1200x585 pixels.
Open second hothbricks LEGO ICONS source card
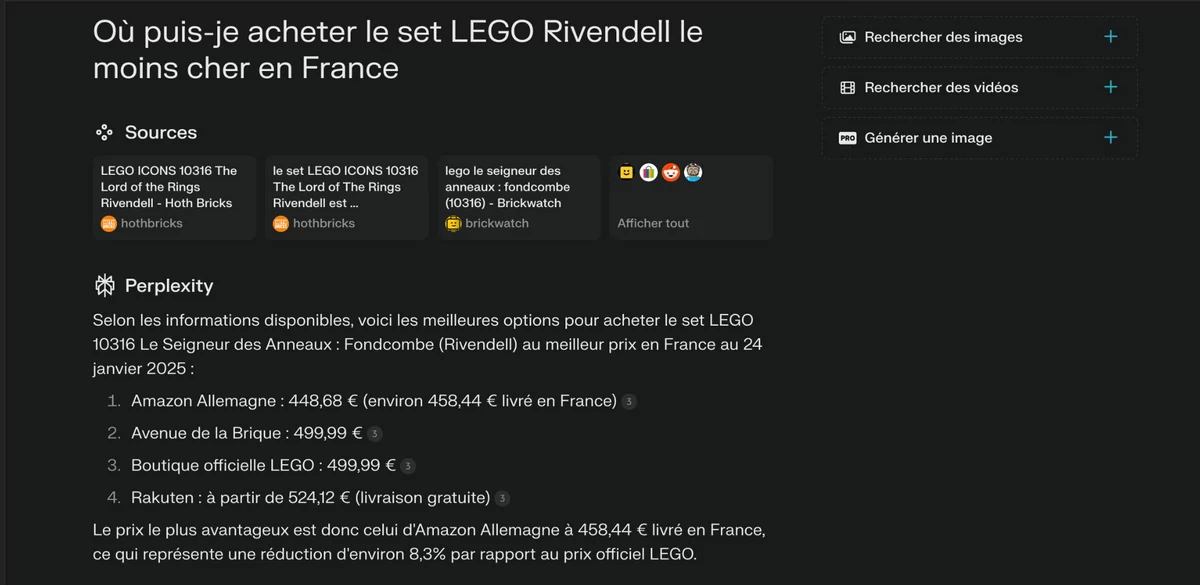[x=347, y=197]
